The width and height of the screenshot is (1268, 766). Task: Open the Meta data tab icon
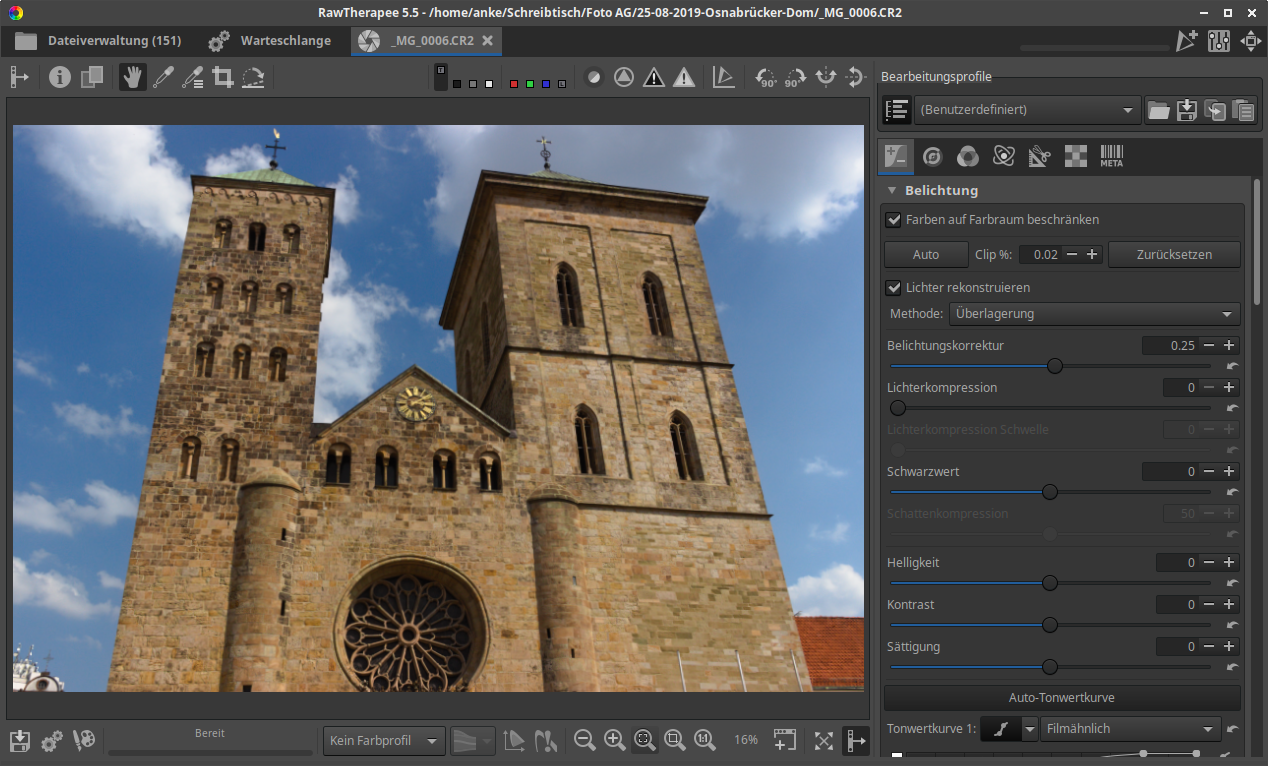(1111, 155)
